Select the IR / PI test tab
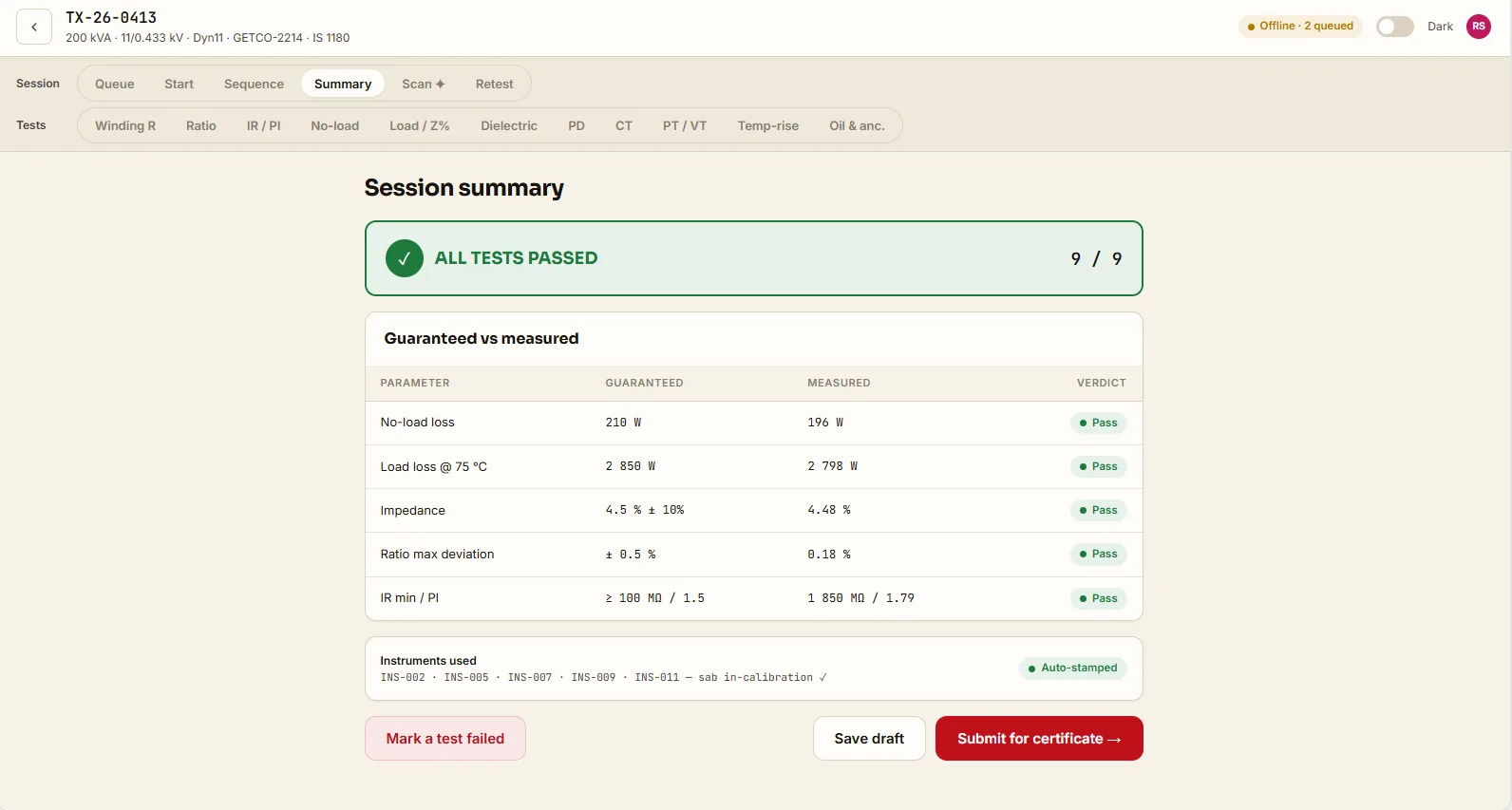The height and width of the screenshot is (810, 1512). click(x=264, y=125)
